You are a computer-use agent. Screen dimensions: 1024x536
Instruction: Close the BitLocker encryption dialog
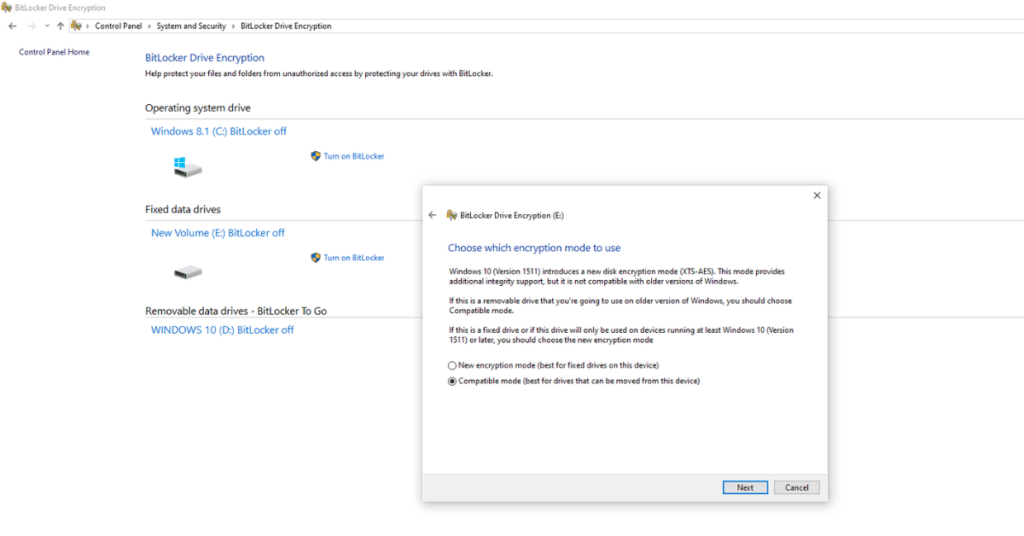(817, 195)
